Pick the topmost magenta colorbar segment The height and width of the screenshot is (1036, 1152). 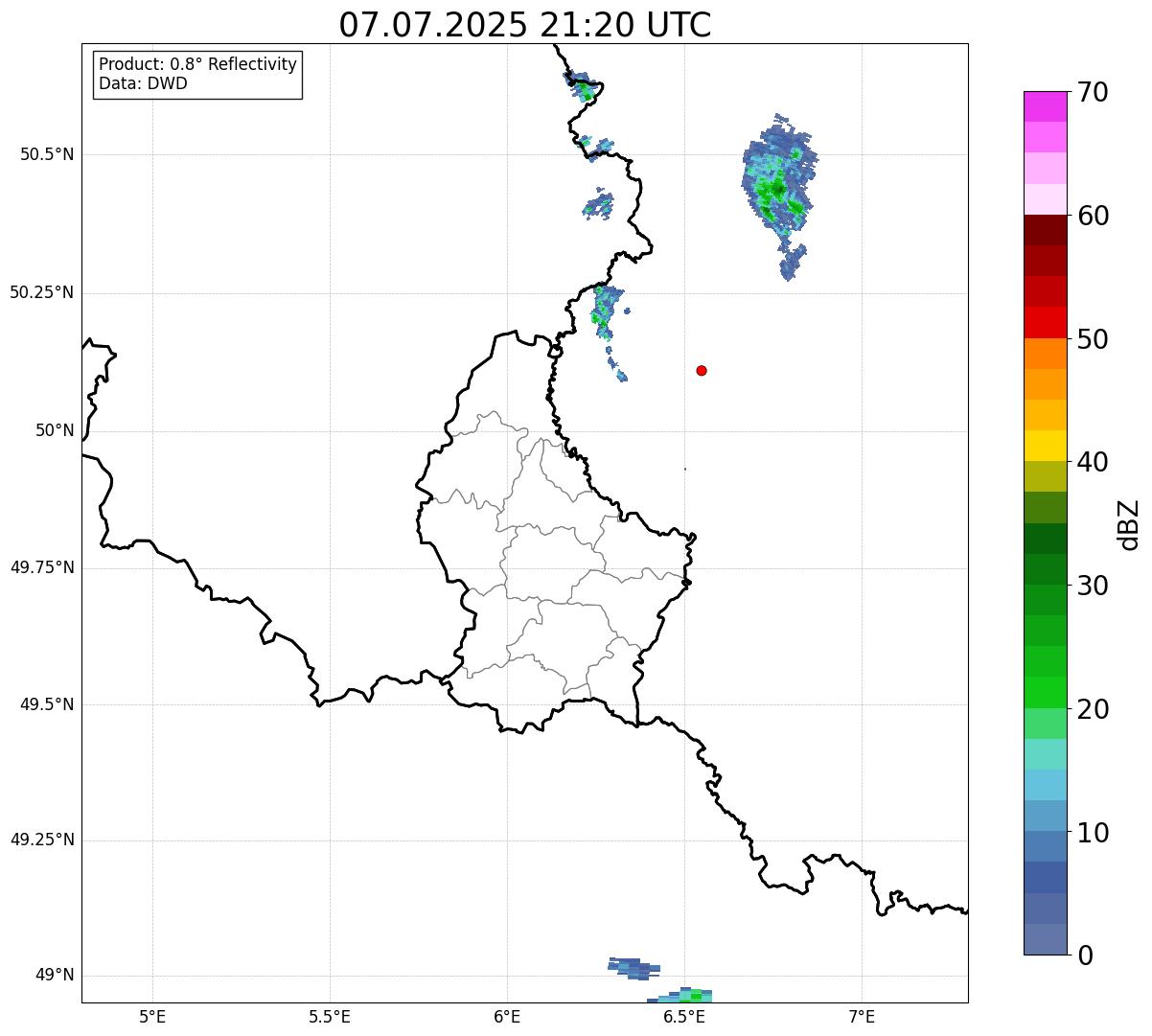[x=1045, y=106]
